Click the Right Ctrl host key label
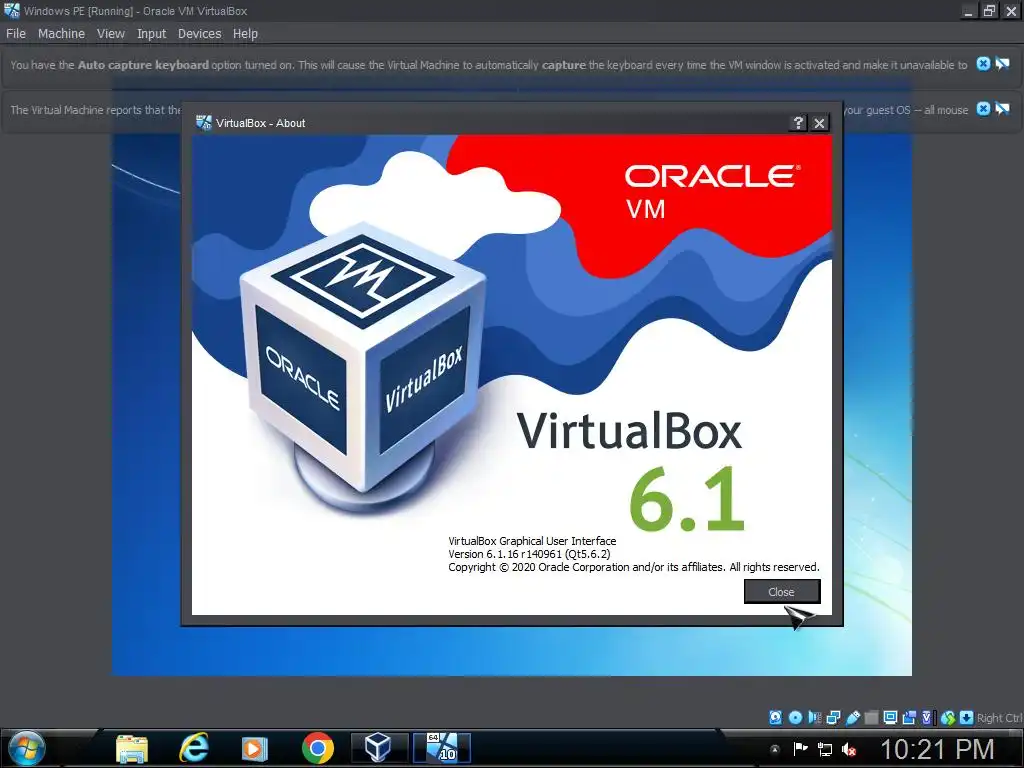The image size is (1024, 768). 999,718
